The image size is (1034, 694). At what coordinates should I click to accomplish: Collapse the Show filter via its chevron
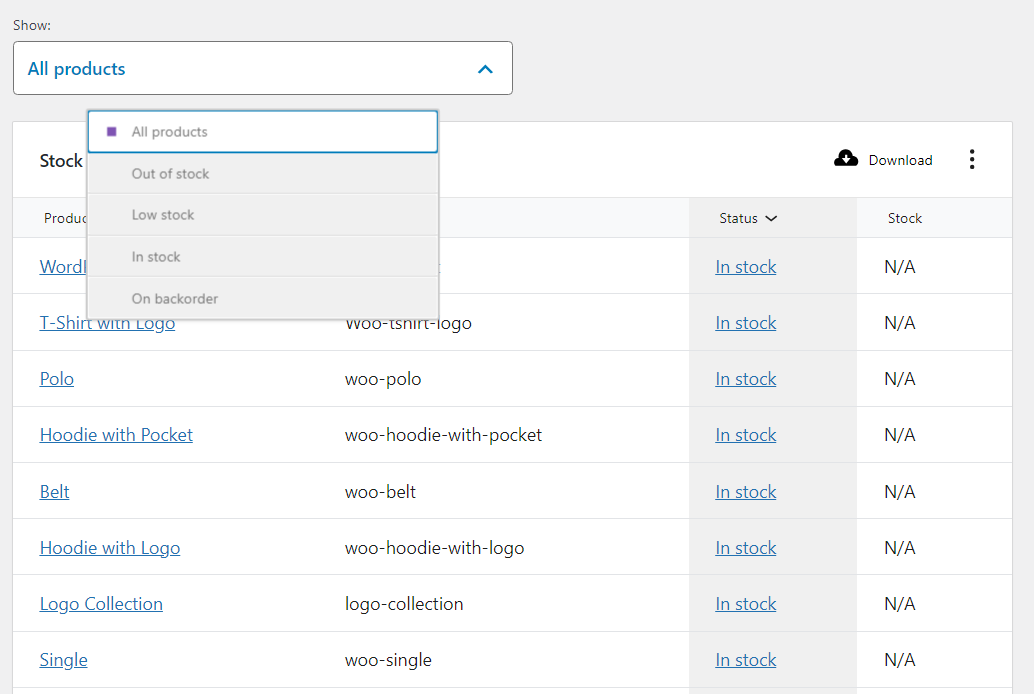485,68
